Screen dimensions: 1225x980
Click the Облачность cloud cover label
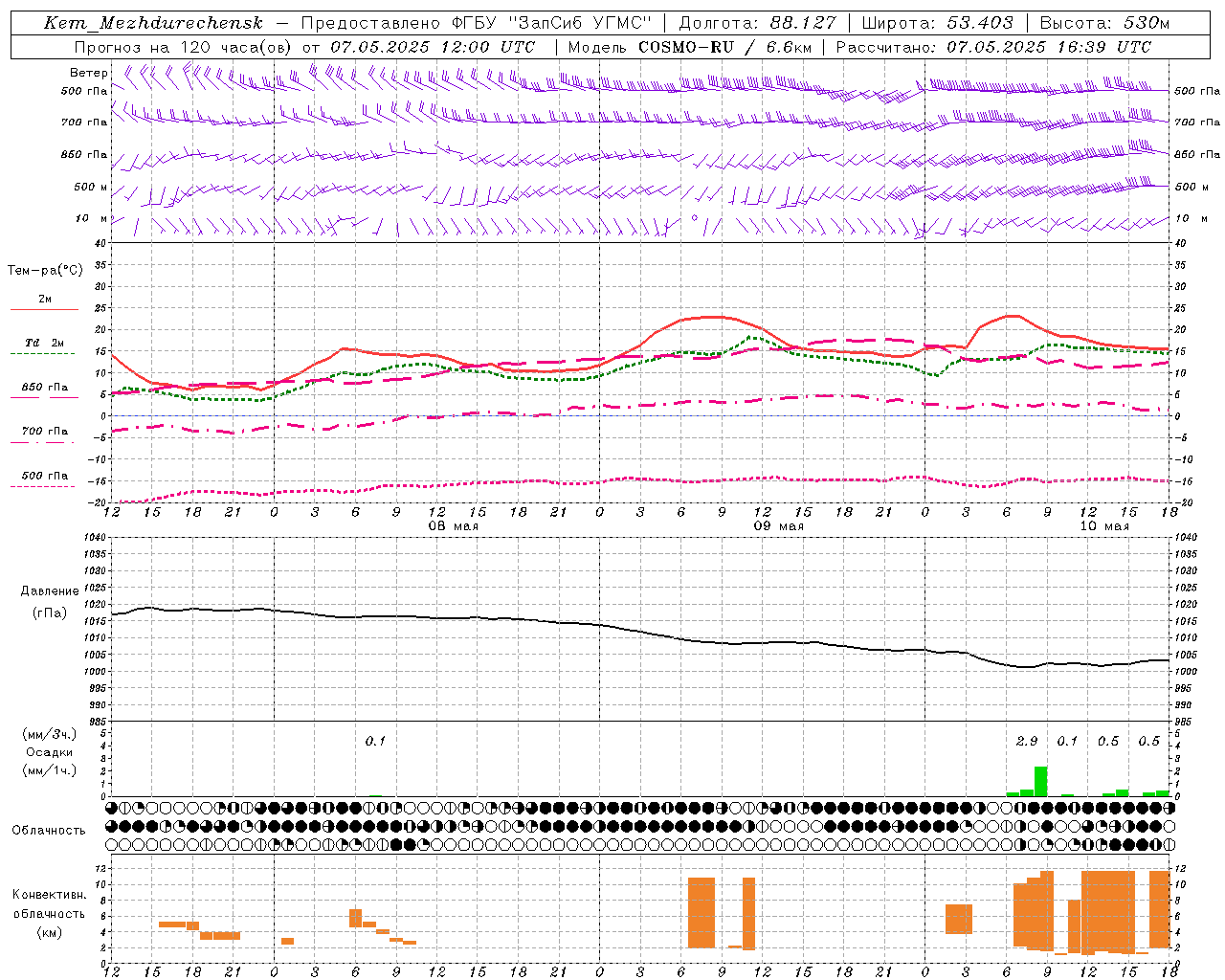click(49, 831)
